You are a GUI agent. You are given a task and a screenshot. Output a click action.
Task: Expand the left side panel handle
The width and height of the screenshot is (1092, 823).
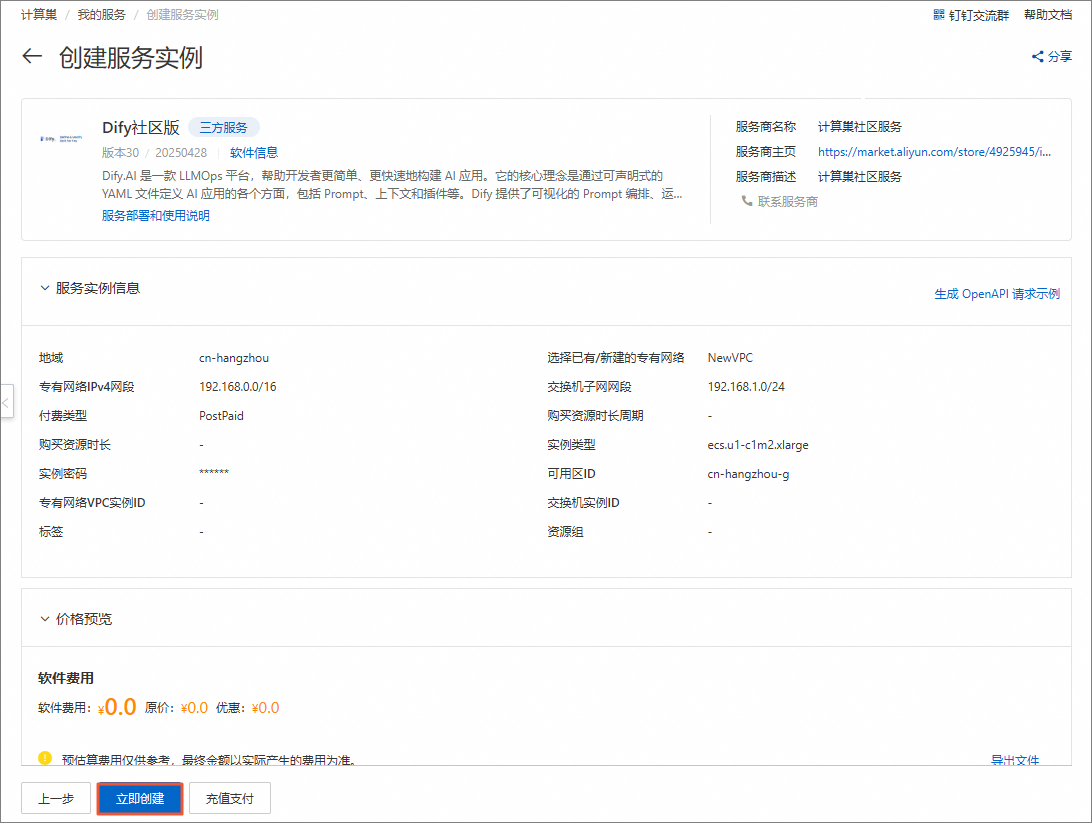(6, 401)
